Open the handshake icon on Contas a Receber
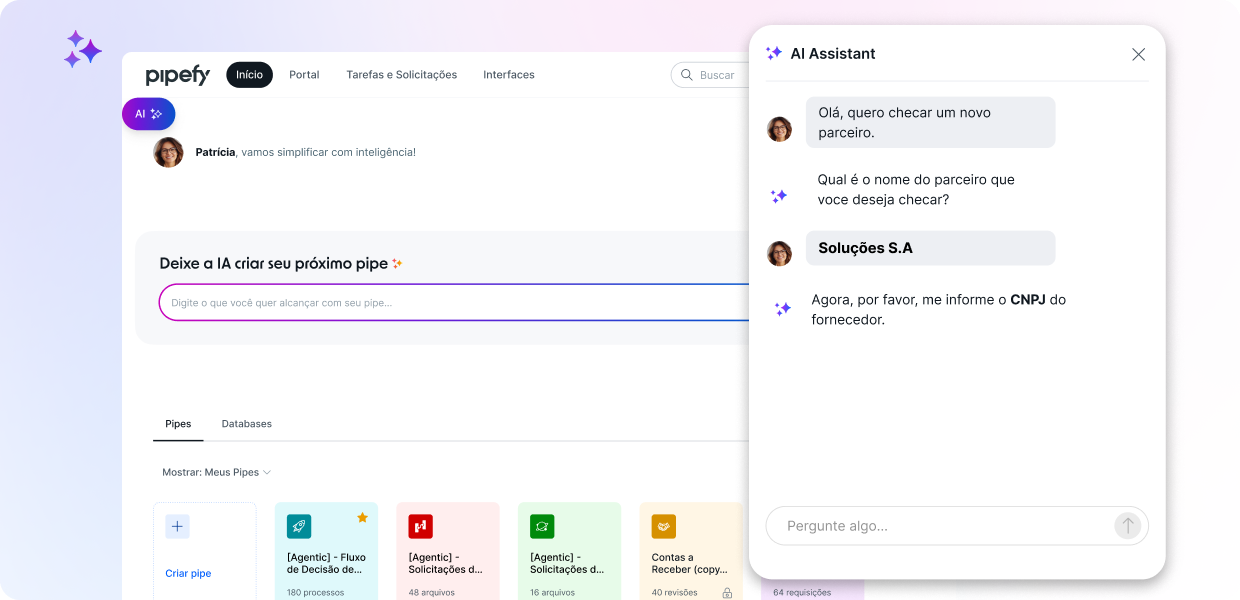The width and height of the screenshot is (1240, 600). (664, 527)
